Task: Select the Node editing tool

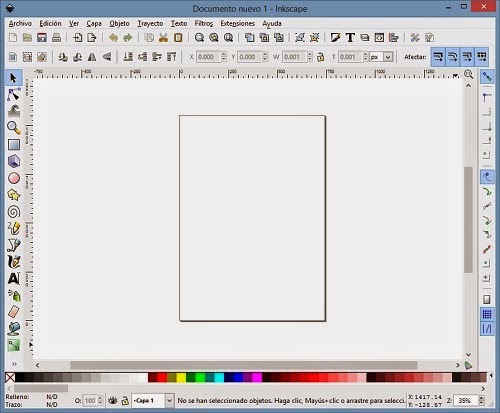Action: [14, 95]
